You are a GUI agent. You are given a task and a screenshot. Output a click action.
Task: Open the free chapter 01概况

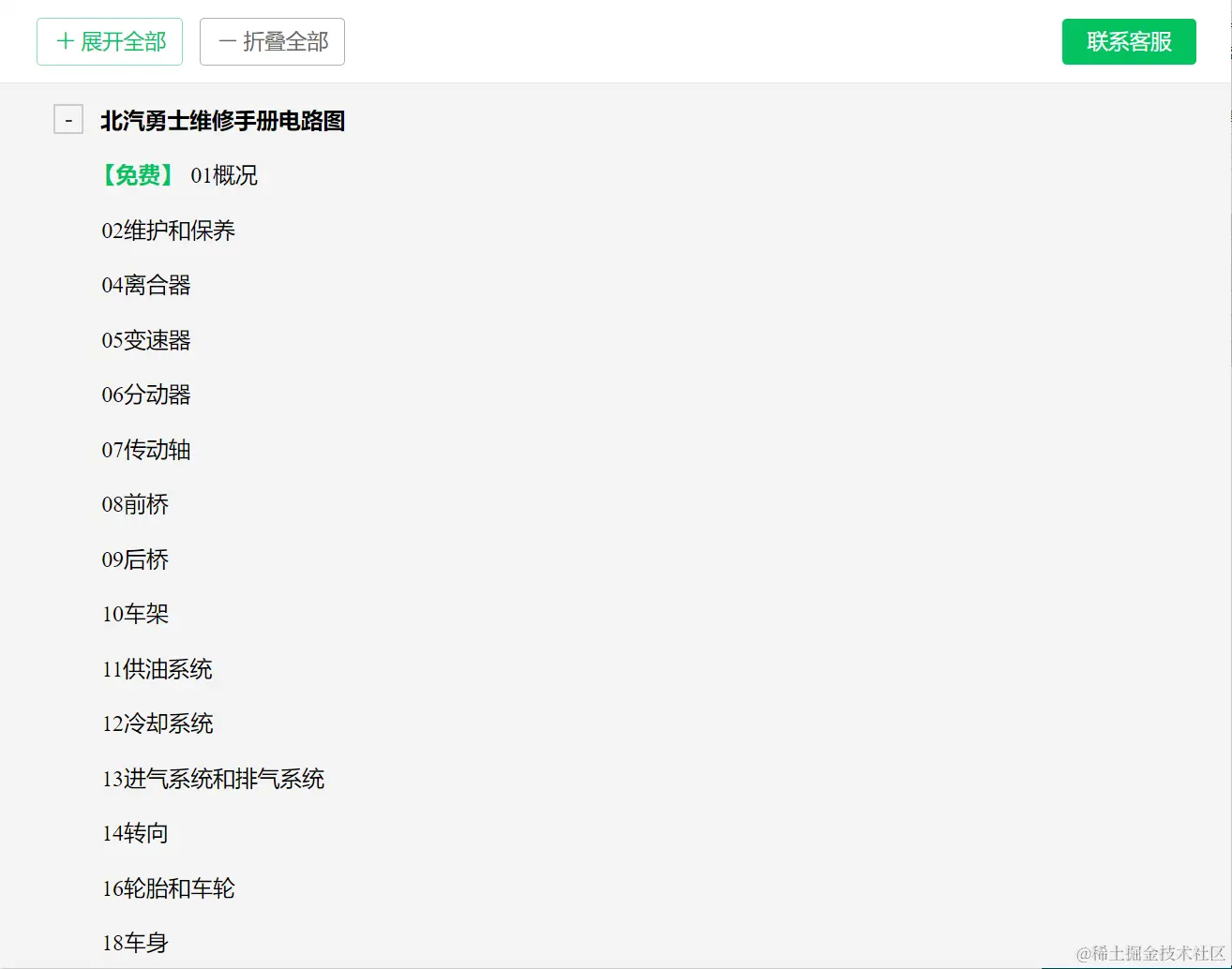tap(180, 175)
